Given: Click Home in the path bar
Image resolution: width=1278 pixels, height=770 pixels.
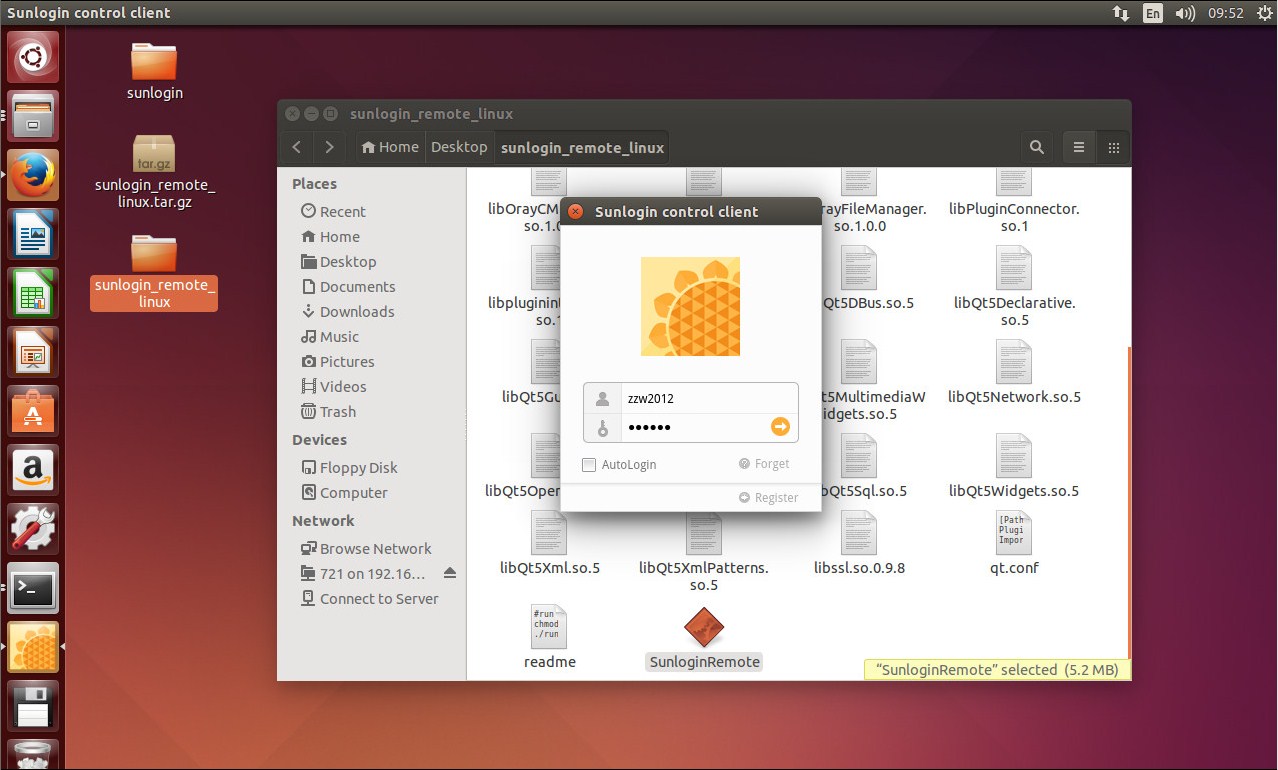Looking at the screenshot, I should pos(390,147).
